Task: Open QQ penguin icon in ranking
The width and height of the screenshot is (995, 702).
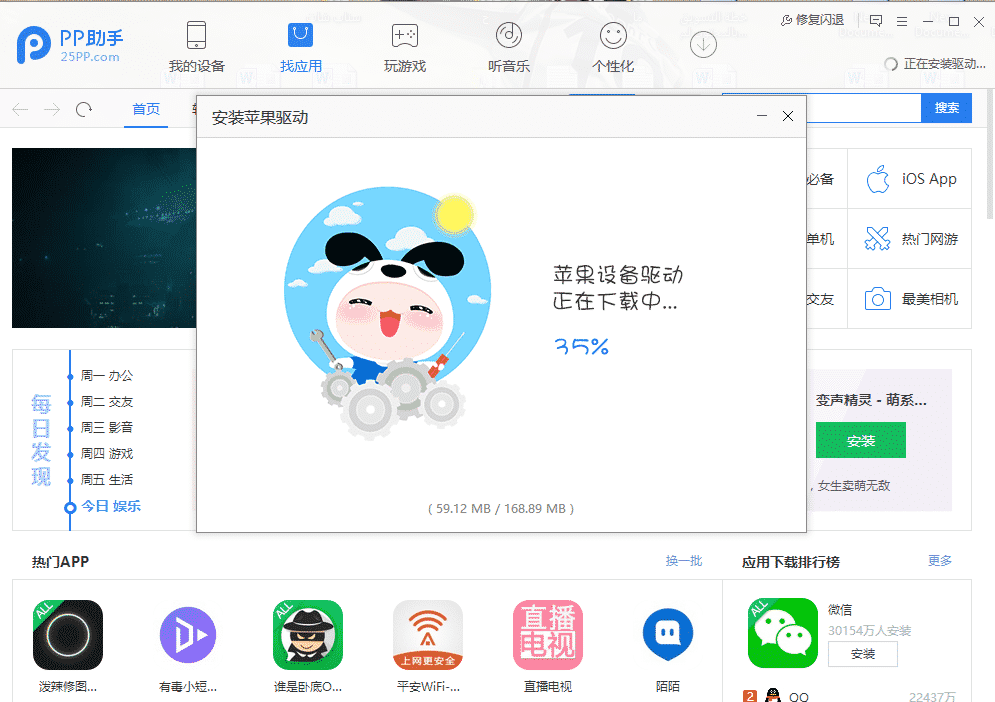Action: [773, 696]
